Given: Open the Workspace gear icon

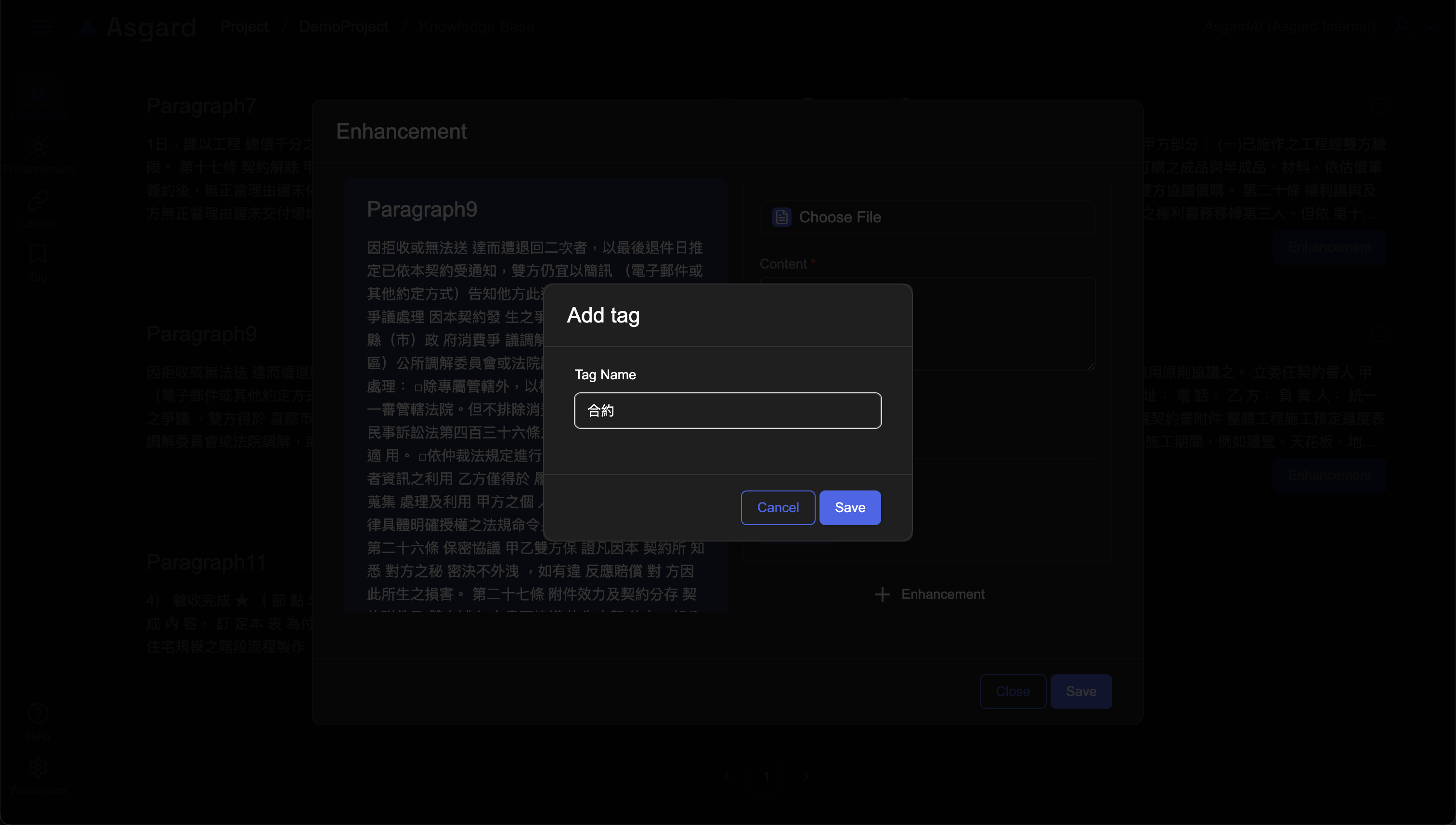Looking at the screenshot, I should pyautogui.click(x=38, y=768).
